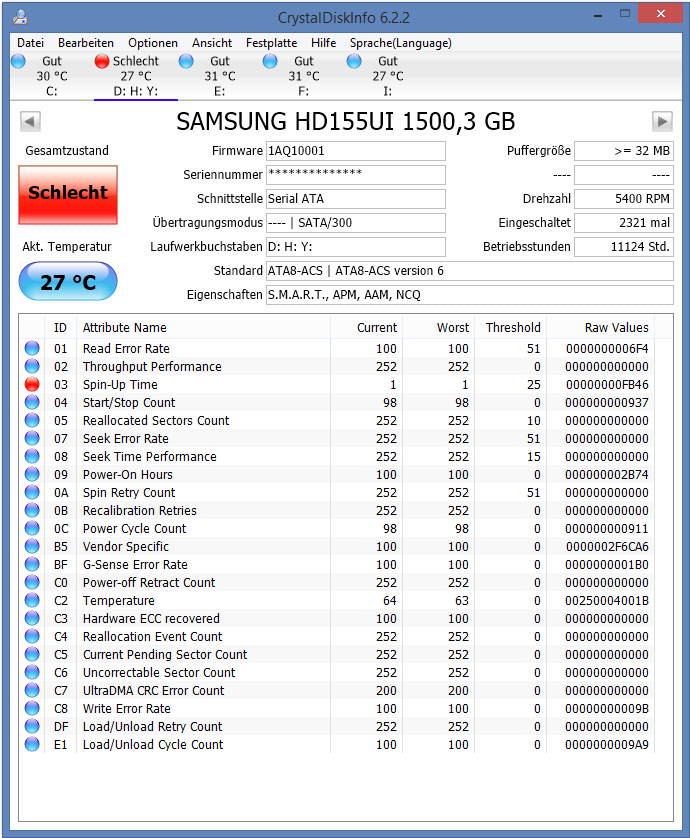Select the Load/Unload Cycle Count row text

153,744
